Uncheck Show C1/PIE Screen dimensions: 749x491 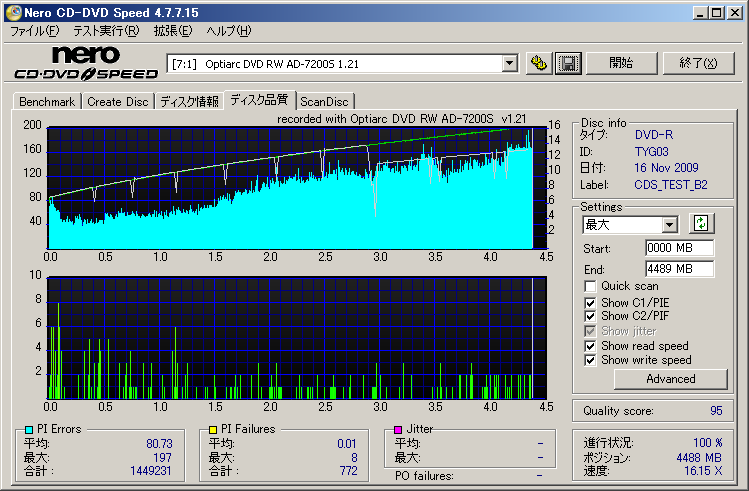click(590, 303)
